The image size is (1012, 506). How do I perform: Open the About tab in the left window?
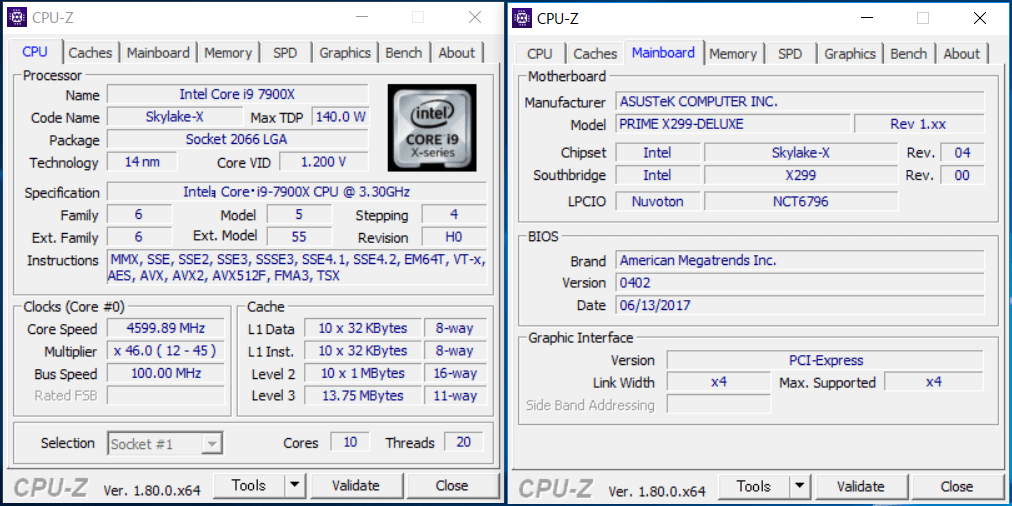coord(456,53)
